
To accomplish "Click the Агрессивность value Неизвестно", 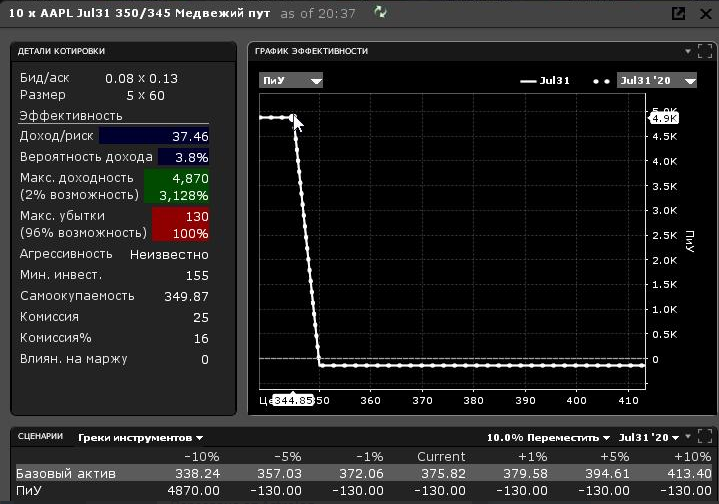I will tap(169, 255).
